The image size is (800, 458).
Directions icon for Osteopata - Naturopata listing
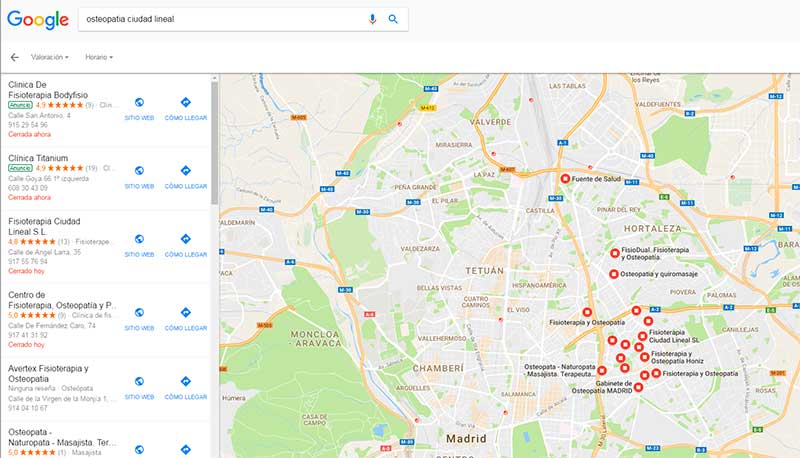pos(186,449)
